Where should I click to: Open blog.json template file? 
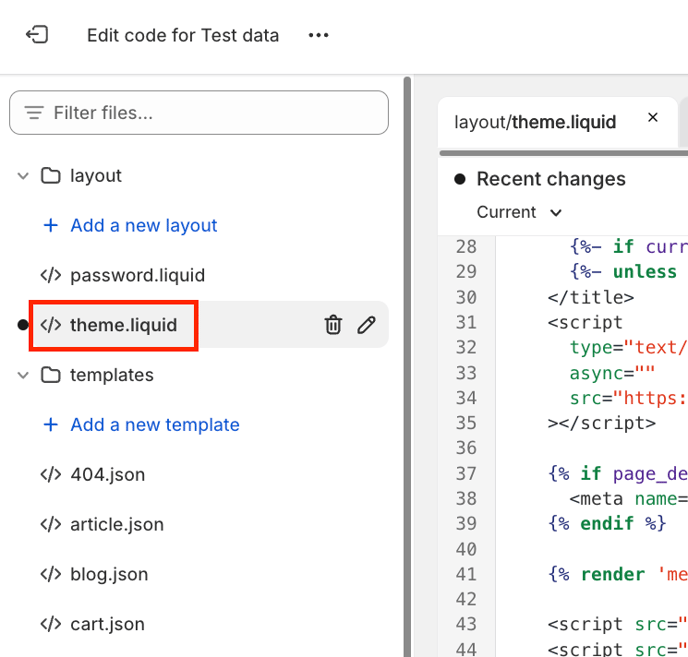pyautogui.click(x=109, y=574)
